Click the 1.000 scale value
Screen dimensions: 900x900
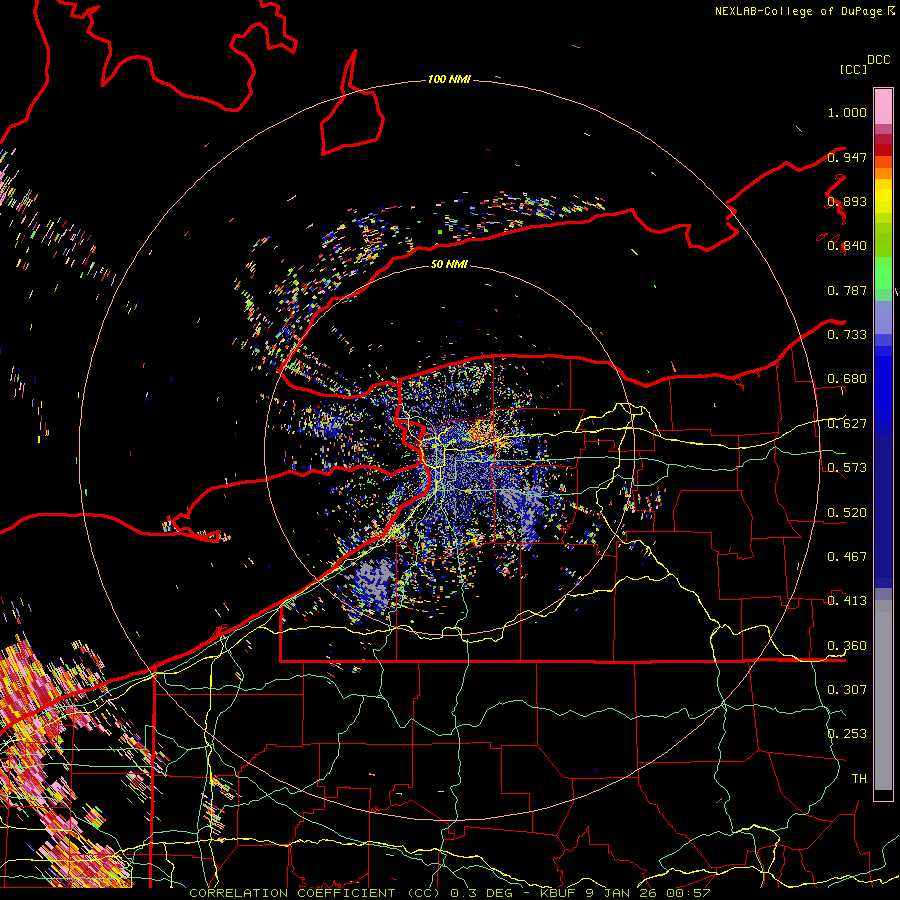click(x=847, y=112)
